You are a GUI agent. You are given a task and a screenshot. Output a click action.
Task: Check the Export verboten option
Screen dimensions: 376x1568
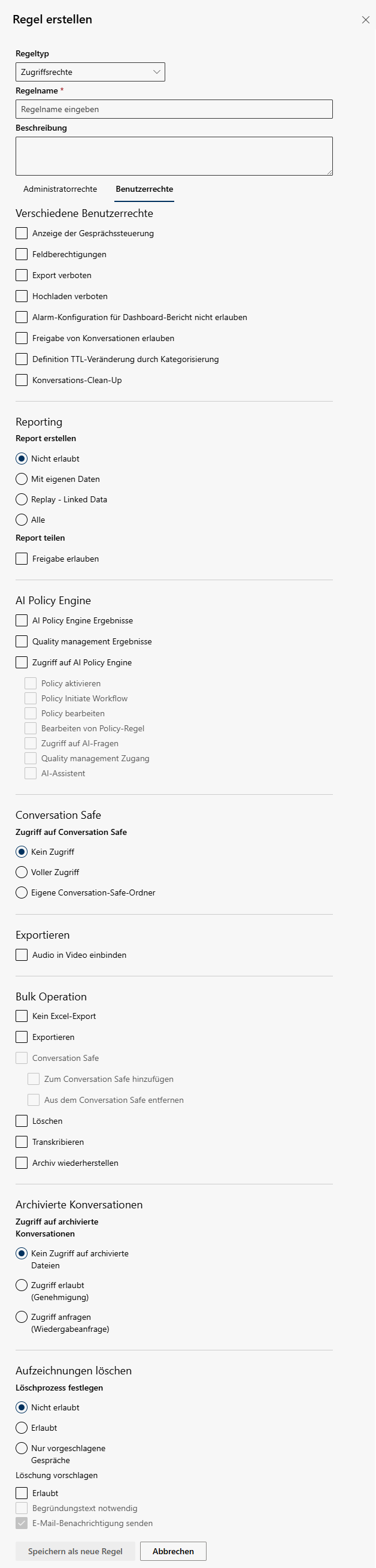point(22,276)
